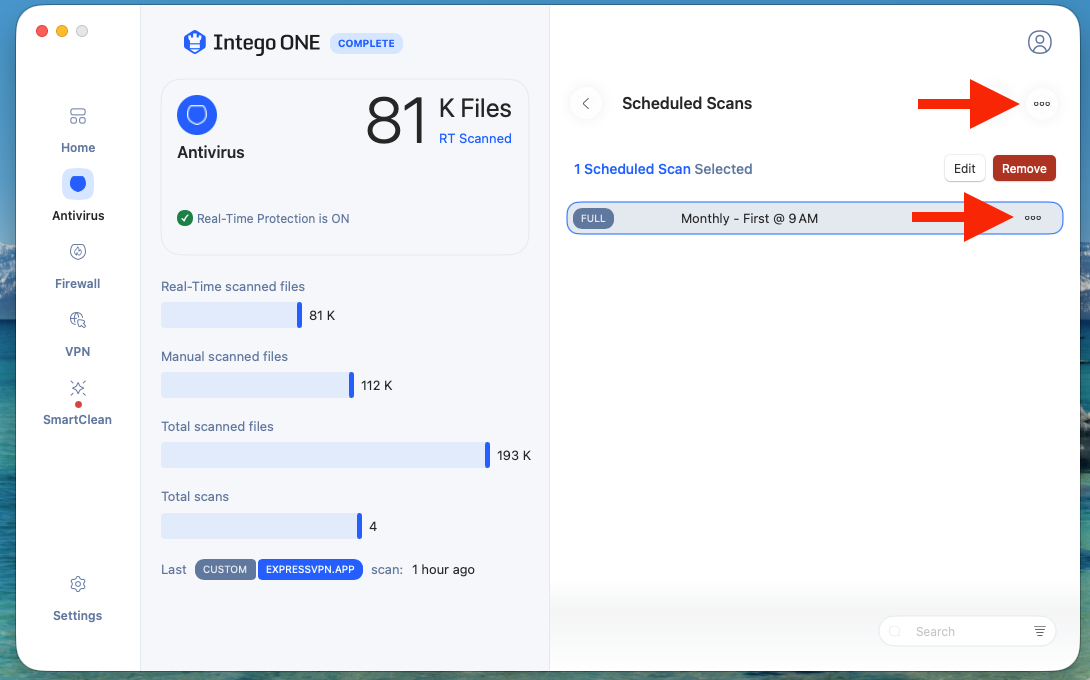Screen dimensions: 1090x680
Task: Click the search magnifier icon
Action: (x=895, y=631)
